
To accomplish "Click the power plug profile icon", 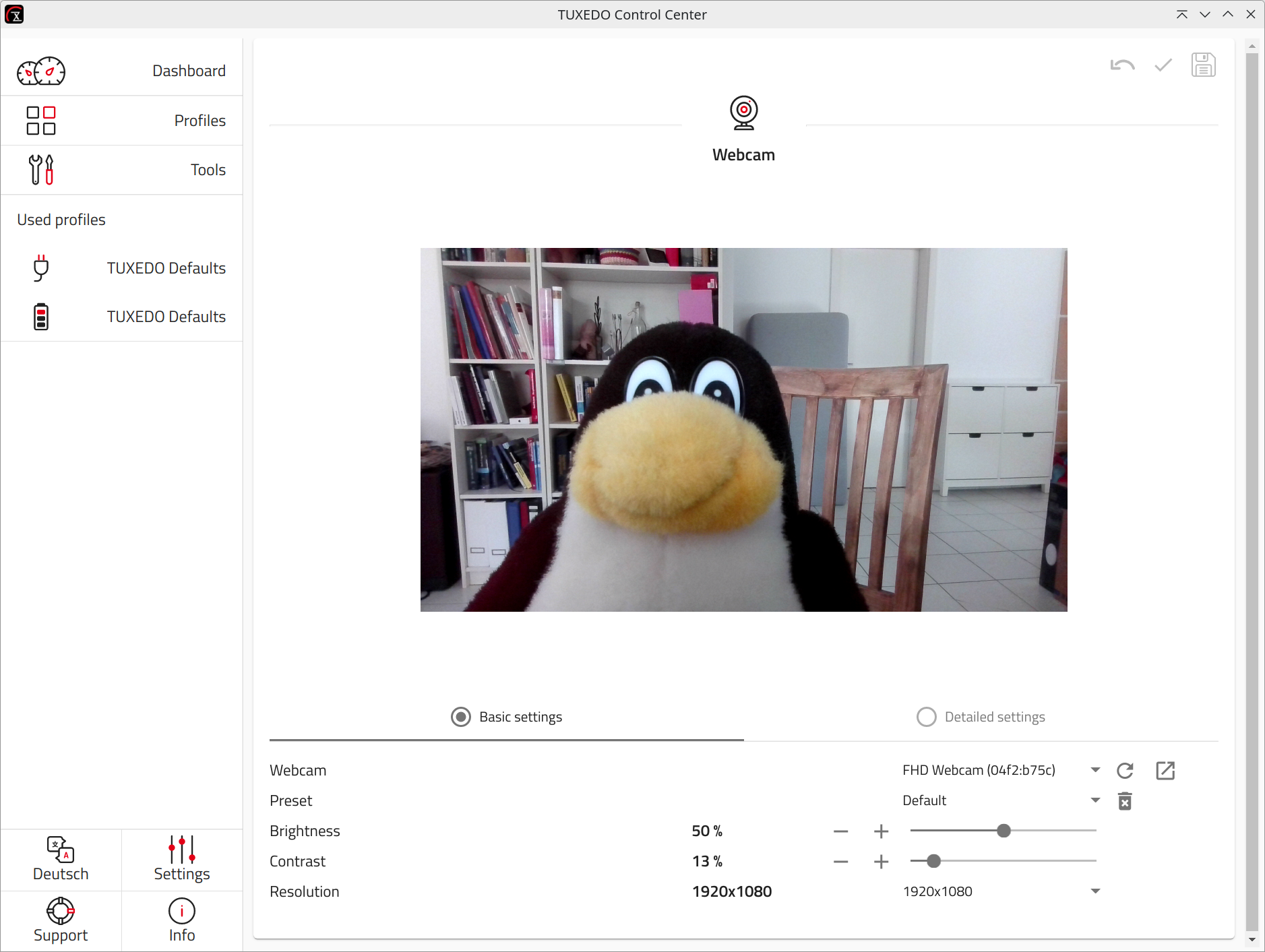I will pos(41,268).
